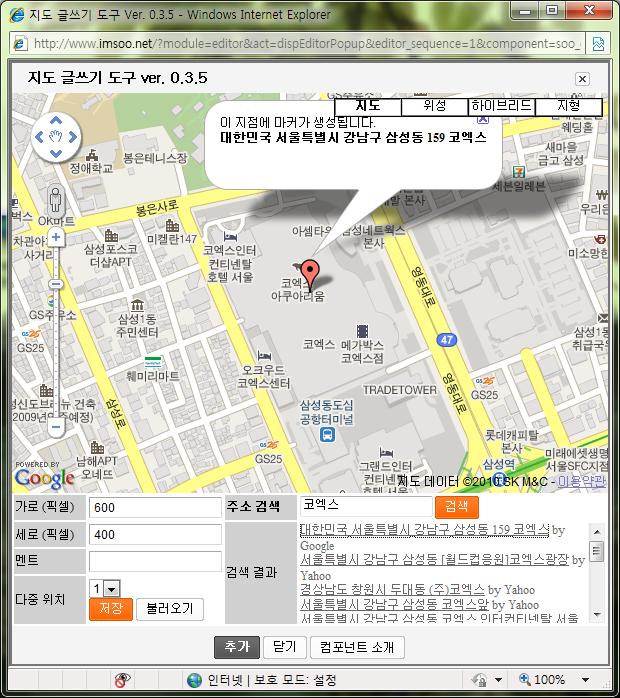Close the map editor popup panel

(582, 79)
